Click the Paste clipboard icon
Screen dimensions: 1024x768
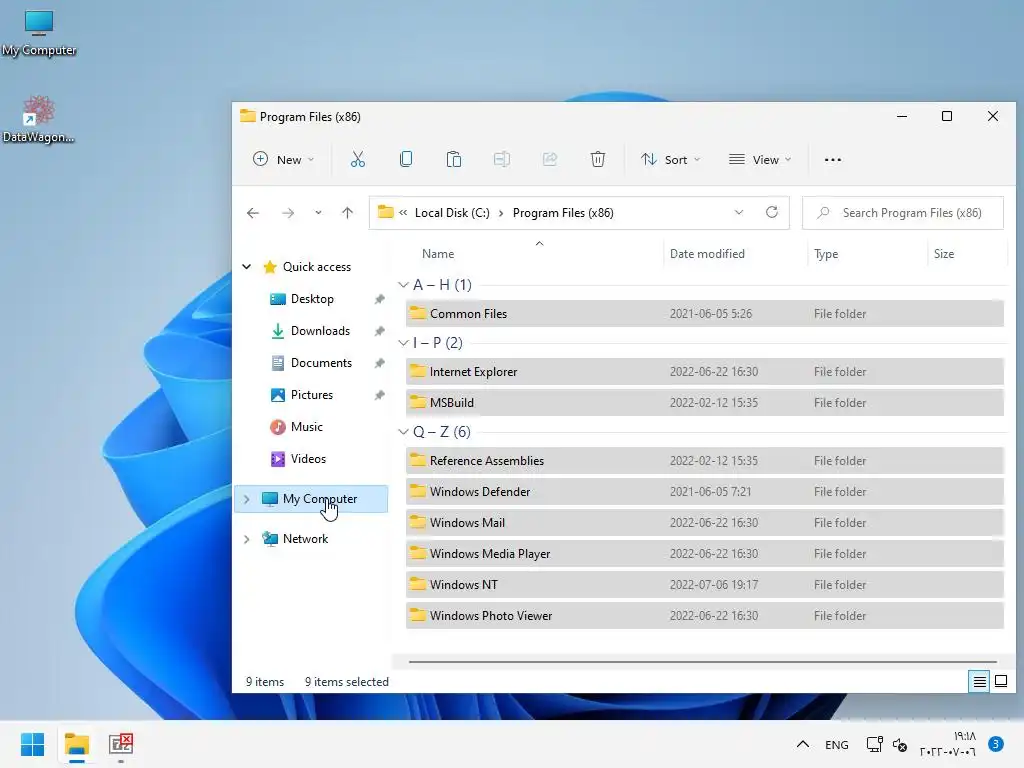[453, 159]
